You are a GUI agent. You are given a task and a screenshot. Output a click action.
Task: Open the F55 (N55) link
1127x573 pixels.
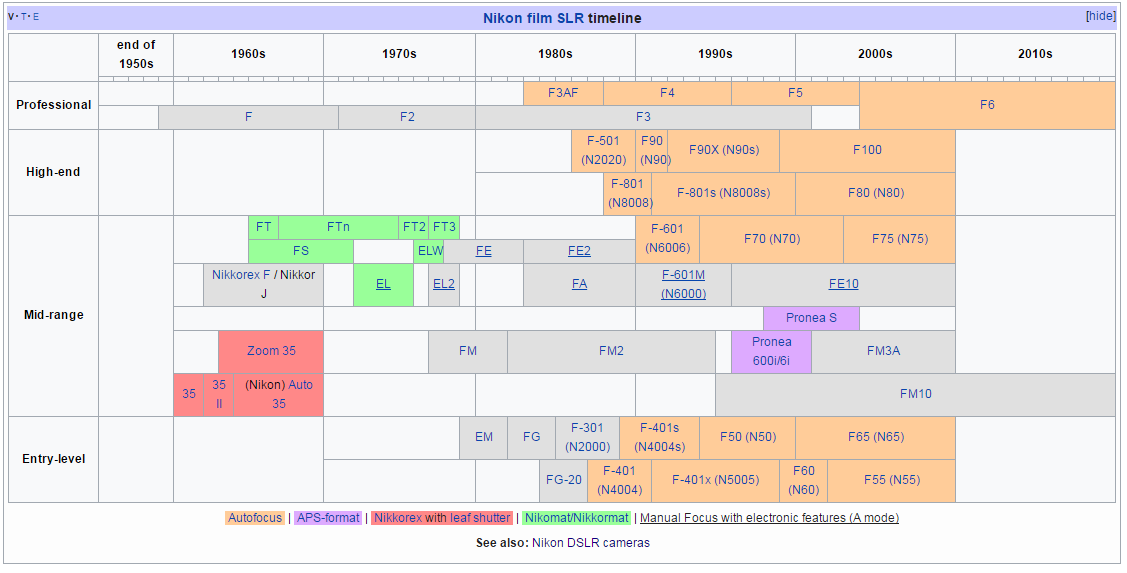pos(892,480)
